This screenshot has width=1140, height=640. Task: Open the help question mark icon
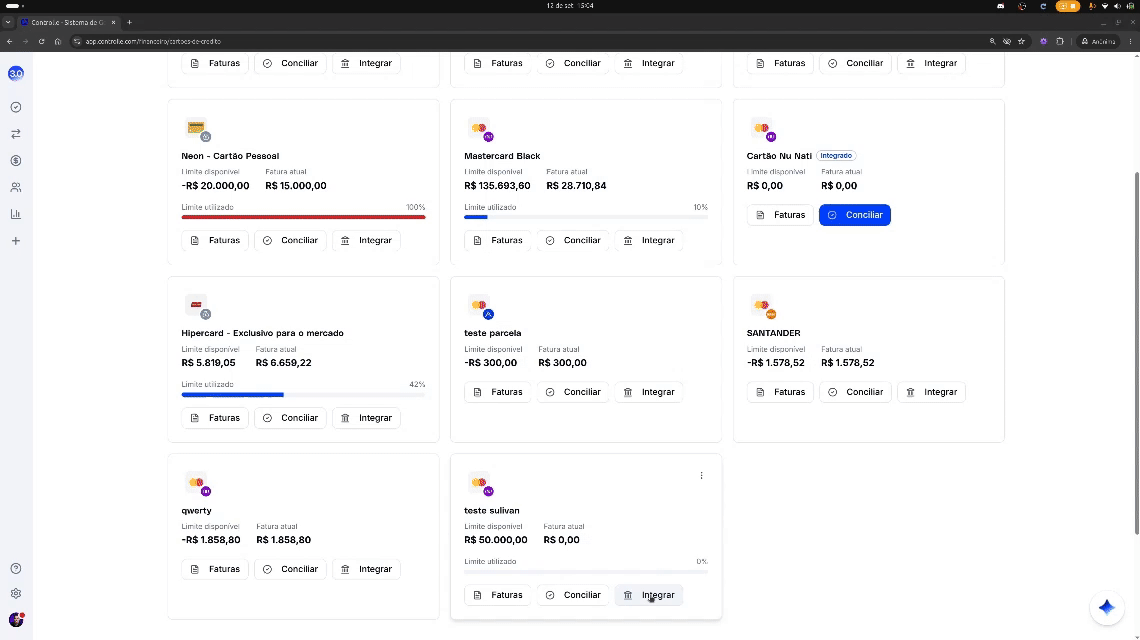[16, 569]
